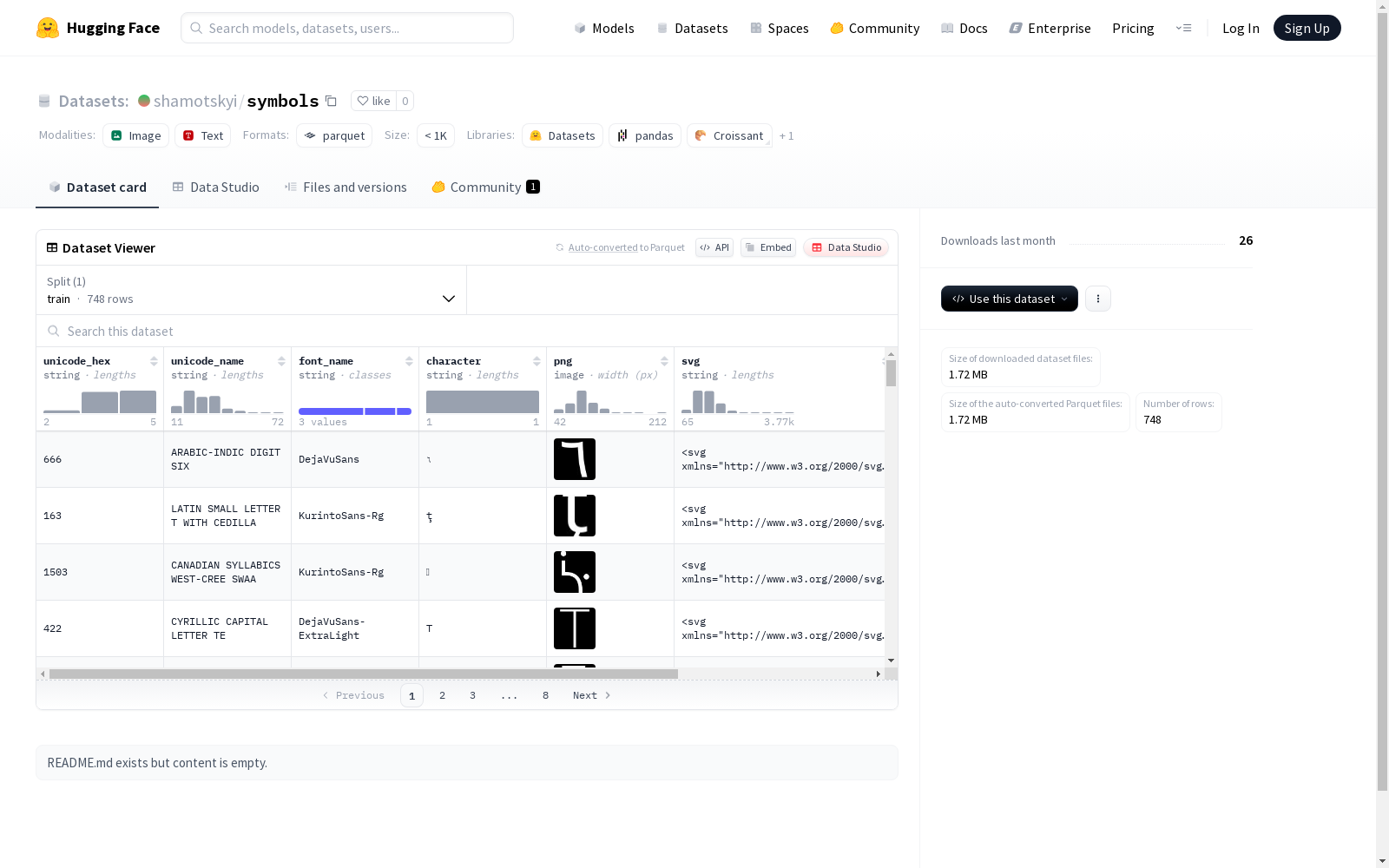Screen dimensions: 1389x868
Task: Go to page 8 of the dataset
Action: pos(546,695)
